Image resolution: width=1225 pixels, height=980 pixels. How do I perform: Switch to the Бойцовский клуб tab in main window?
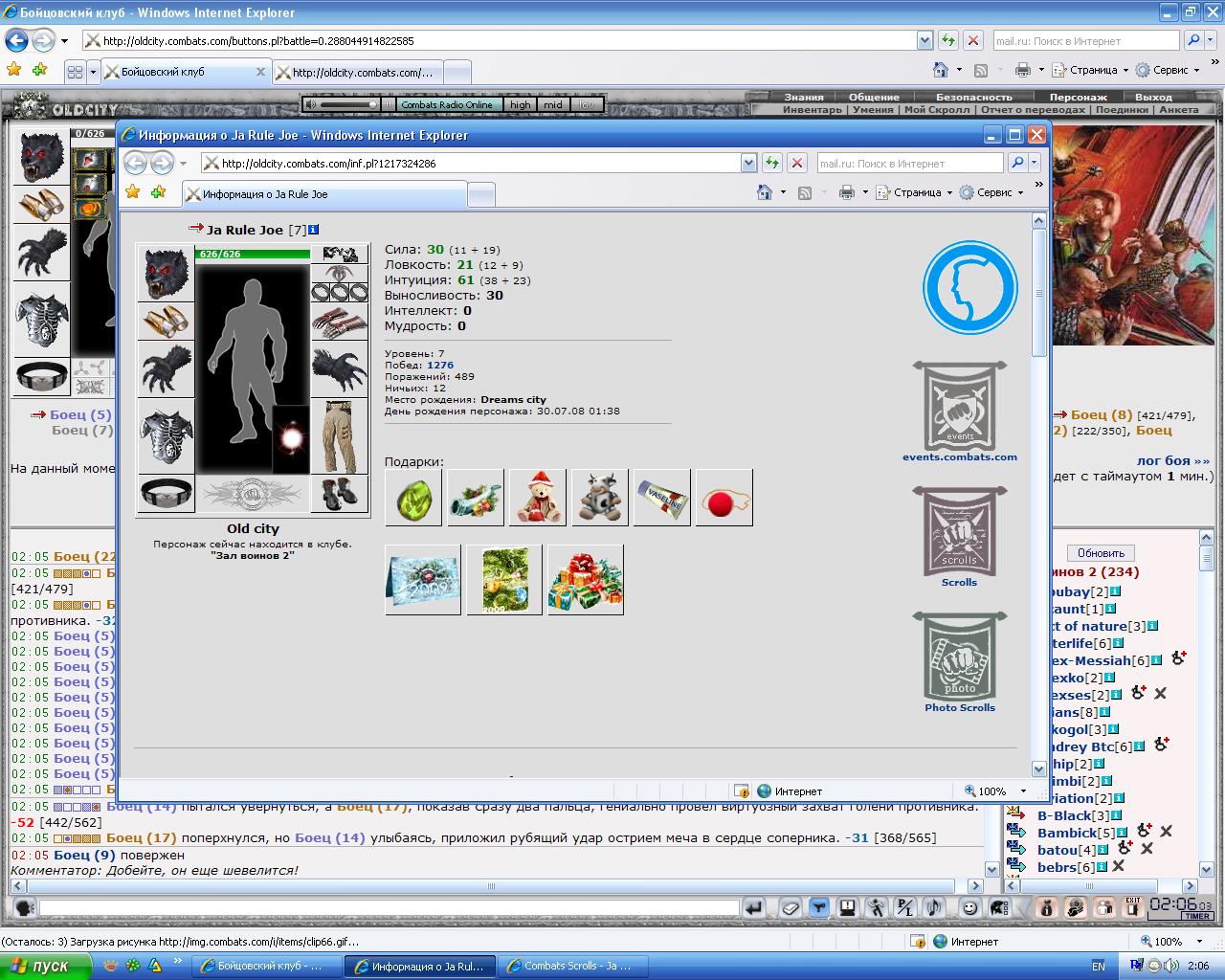click(186, 72)
